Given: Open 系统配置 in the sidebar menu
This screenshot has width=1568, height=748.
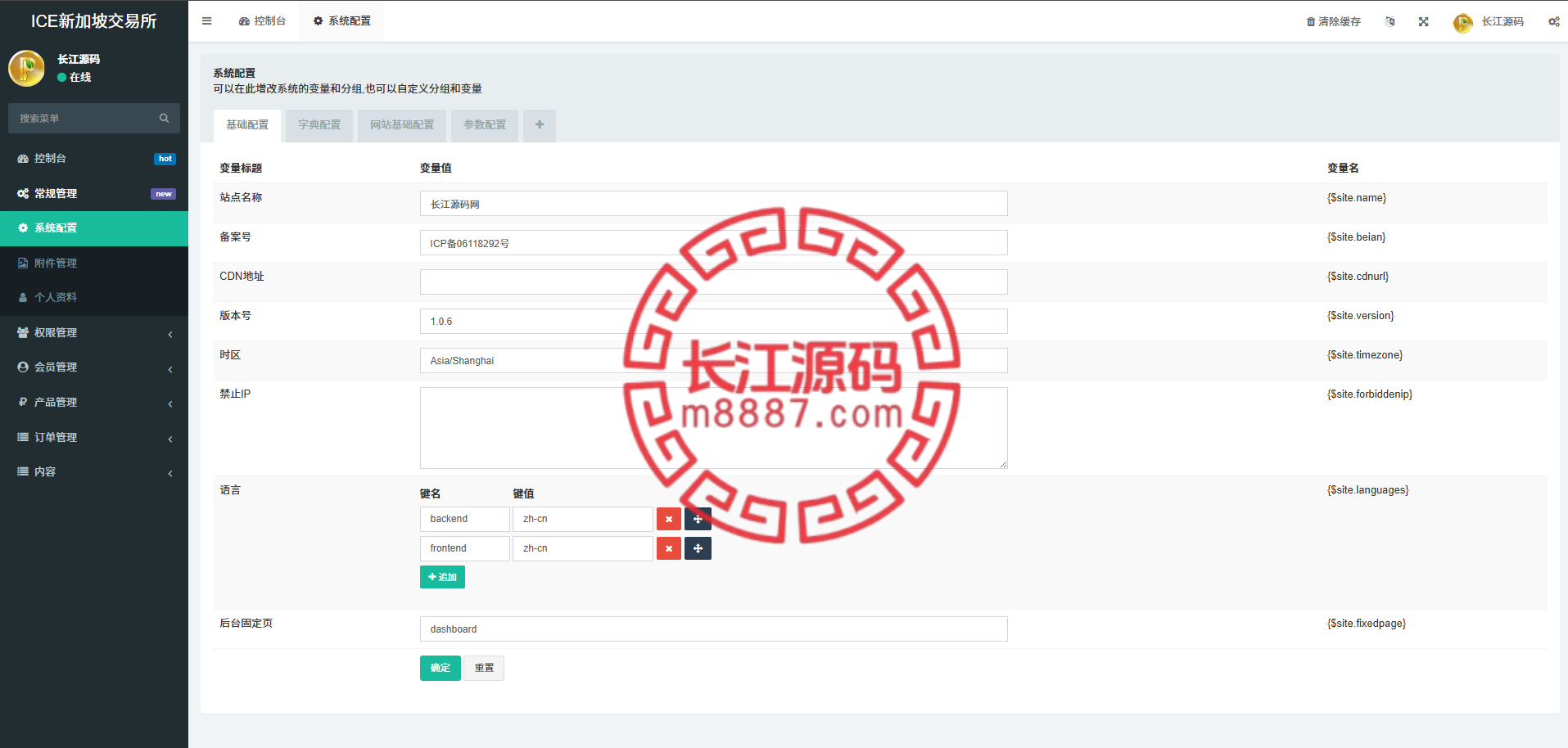Looking at the screenshot, I should (x=94, y=228).
